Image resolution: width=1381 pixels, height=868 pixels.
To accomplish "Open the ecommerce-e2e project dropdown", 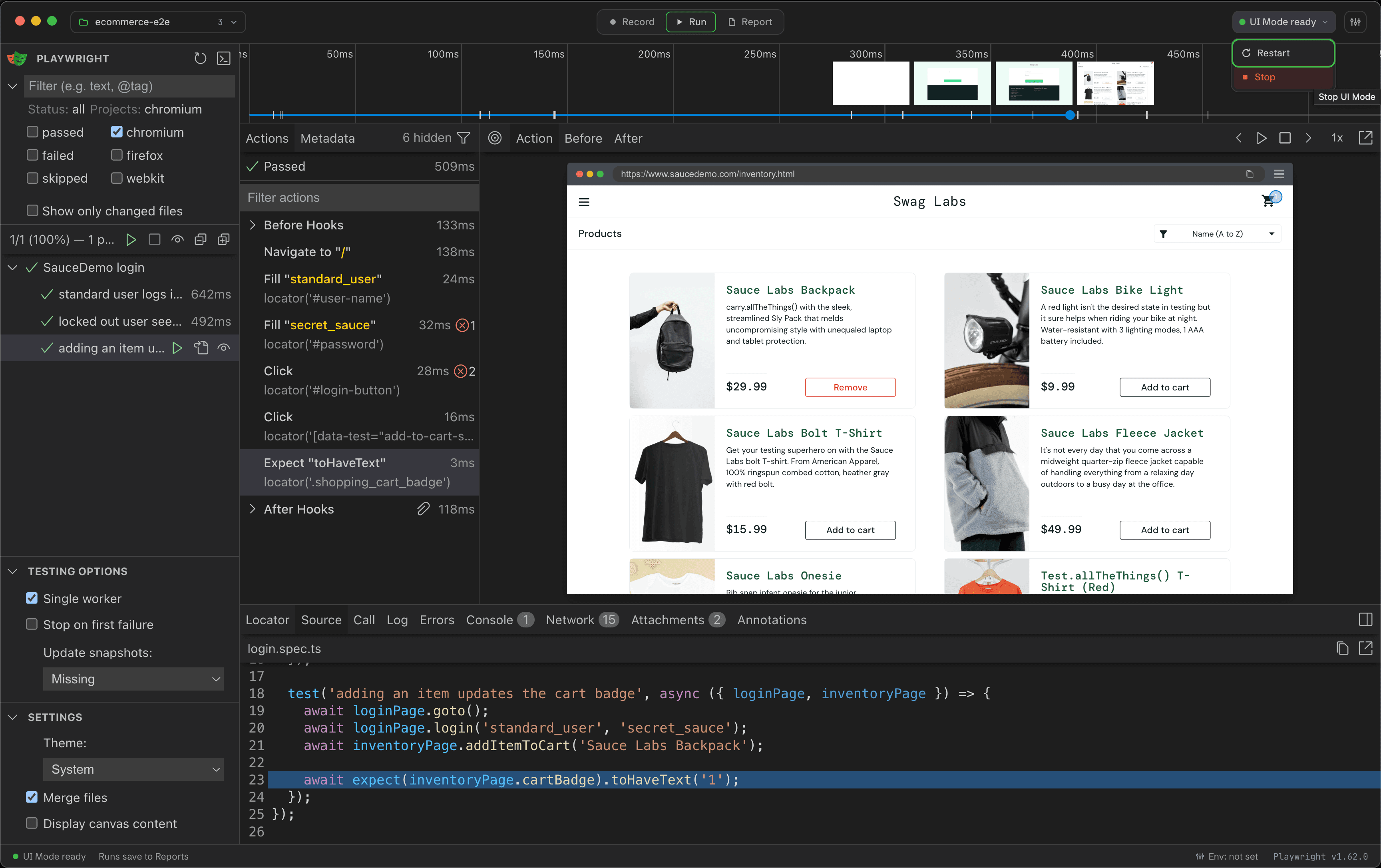I will coord(158,22).
